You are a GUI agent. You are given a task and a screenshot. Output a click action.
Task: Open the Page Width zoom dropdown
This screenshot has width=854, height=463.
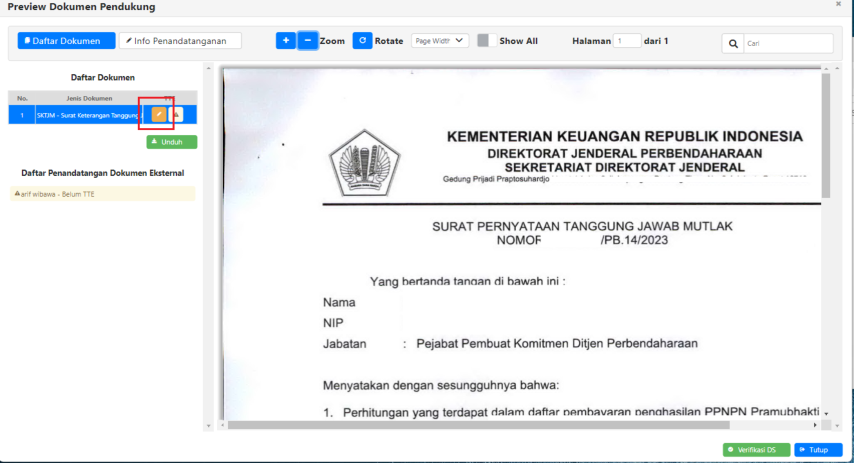[x=439, y=41]
